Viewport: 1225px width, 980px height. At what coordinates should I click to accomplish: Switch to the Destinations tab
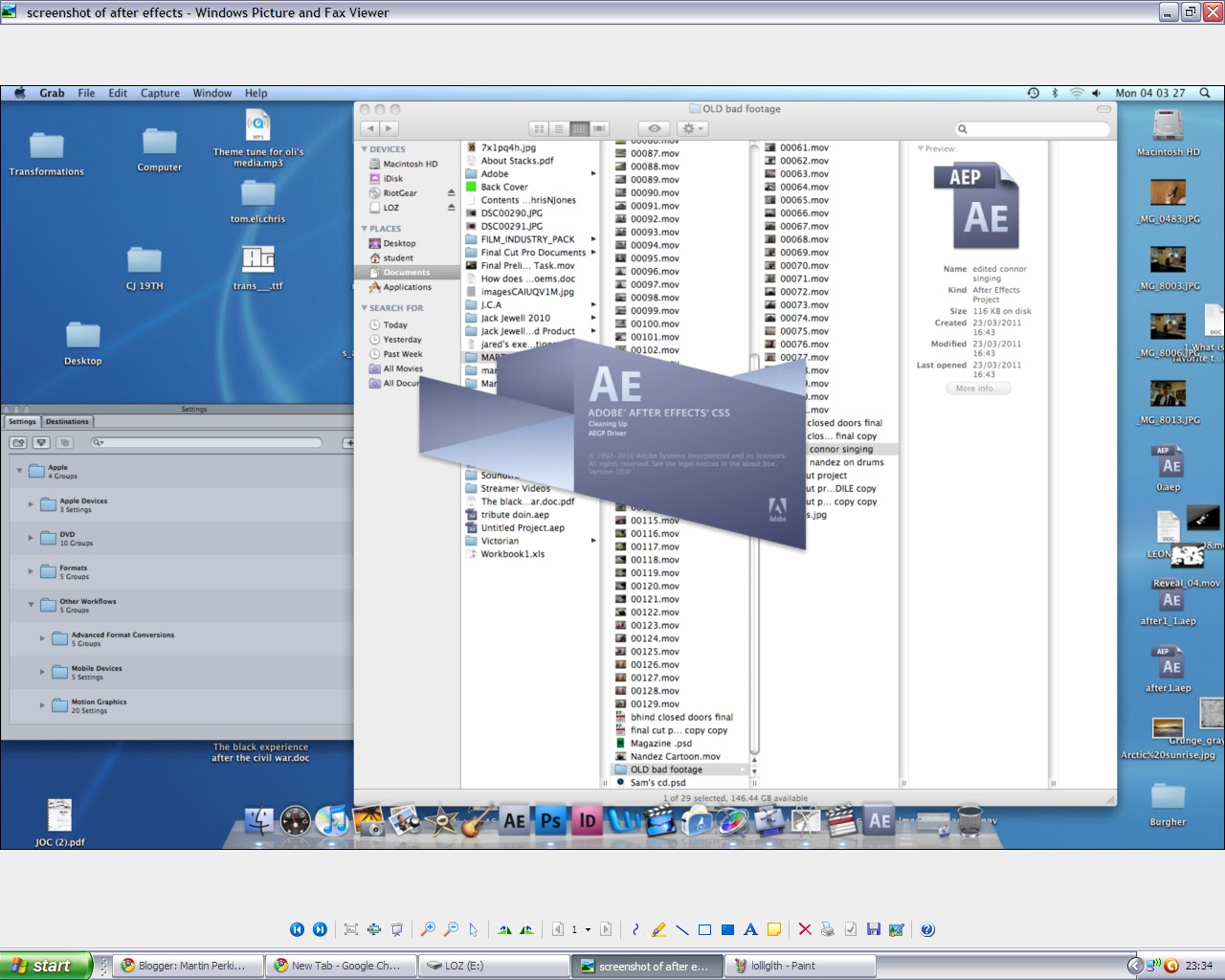tap(67, 421)
